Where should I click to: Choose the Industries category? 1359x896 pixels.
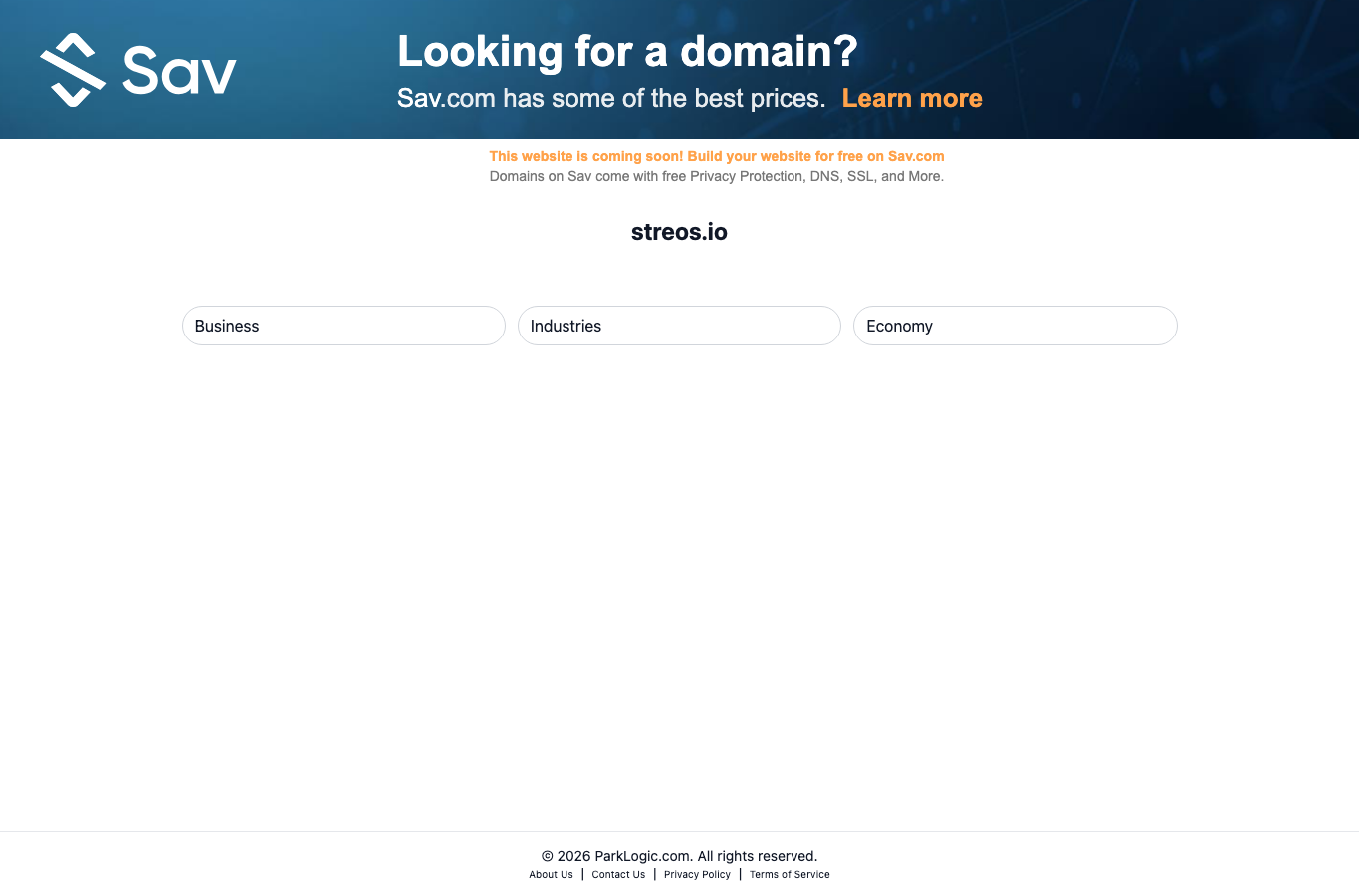679,326
